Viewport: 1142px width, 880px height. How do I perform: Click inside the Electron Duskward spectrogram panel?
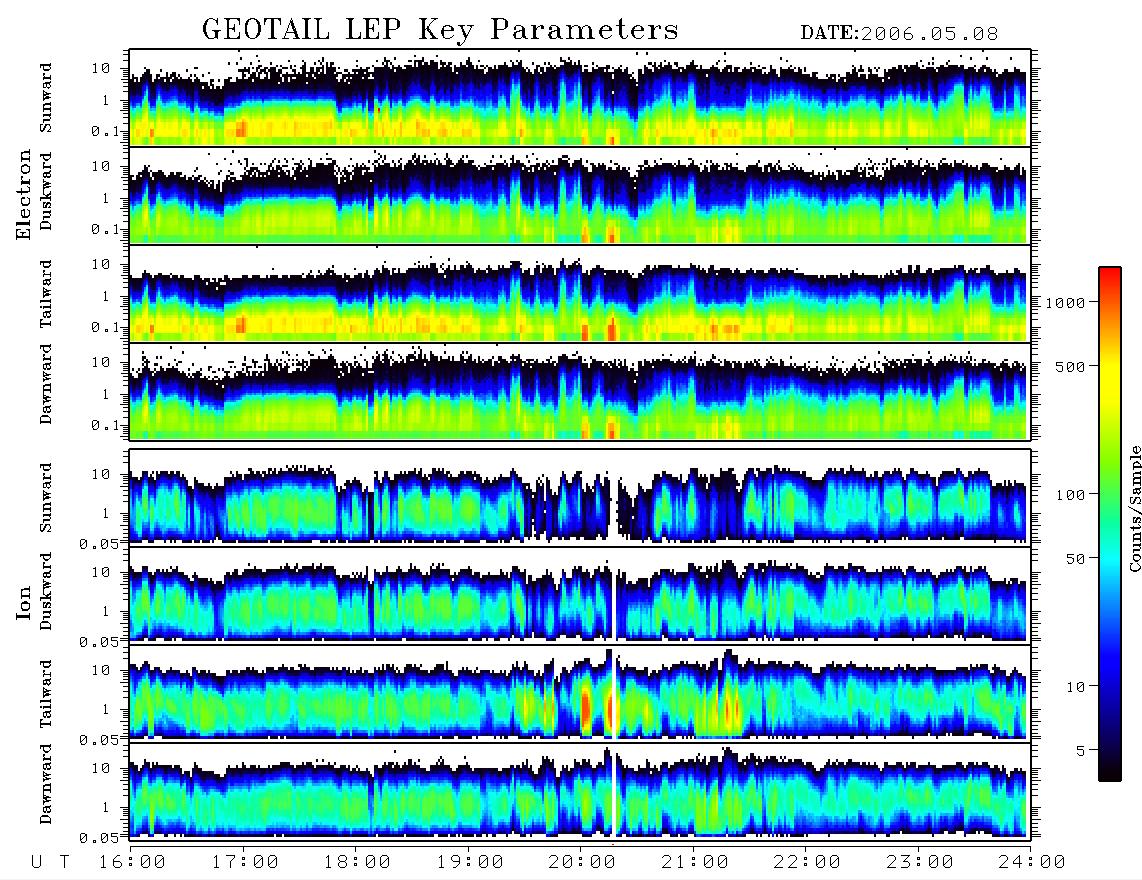(580, 195)
